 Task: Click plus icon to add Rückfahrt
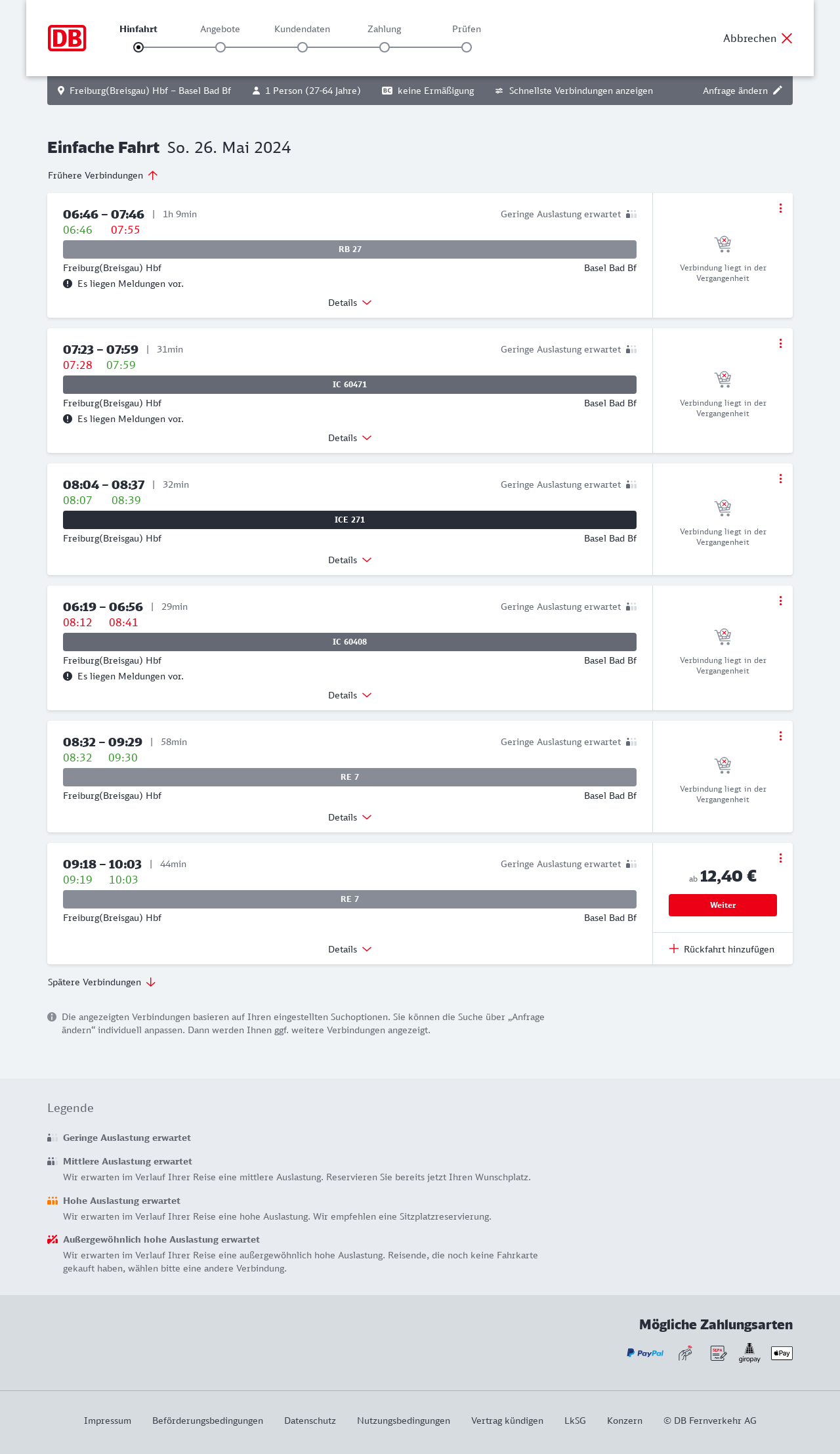click(x=674, y=949)
